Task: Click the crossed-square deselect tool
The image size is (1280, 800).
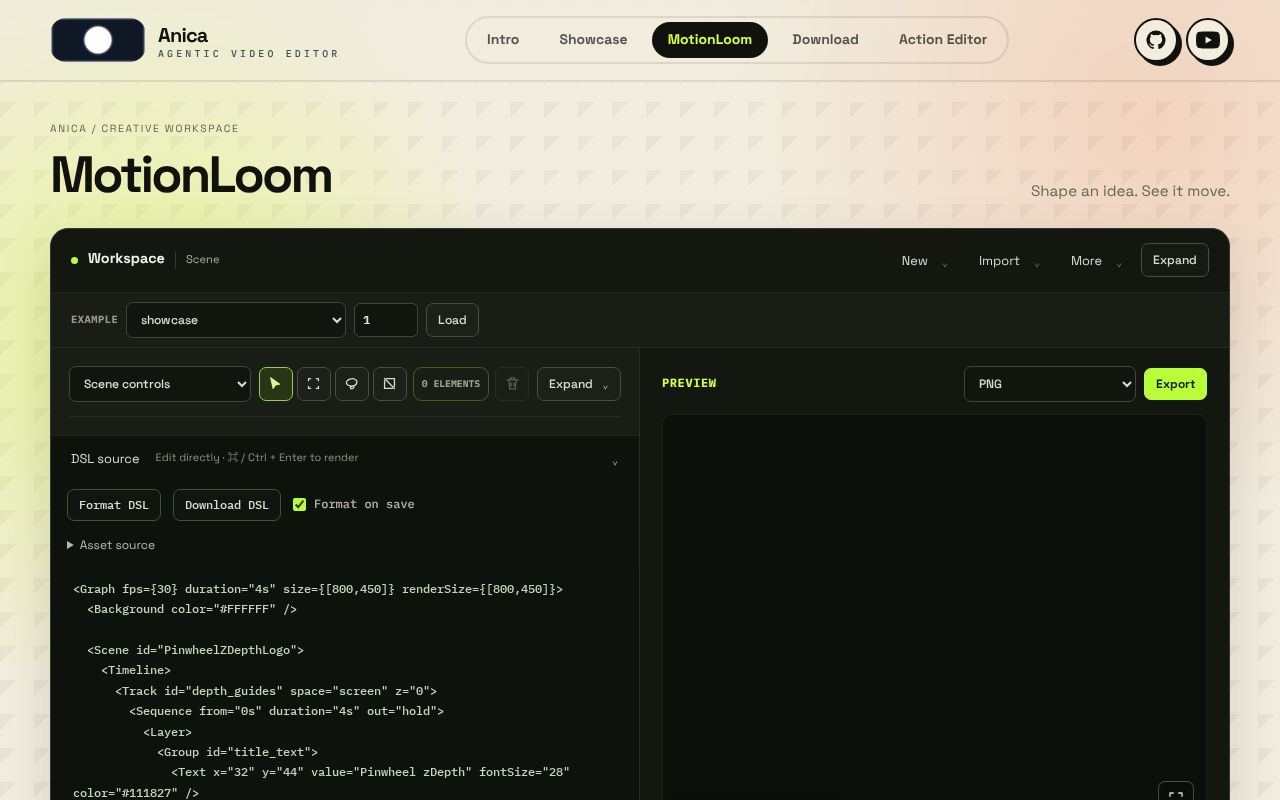Action: (390, 384)
